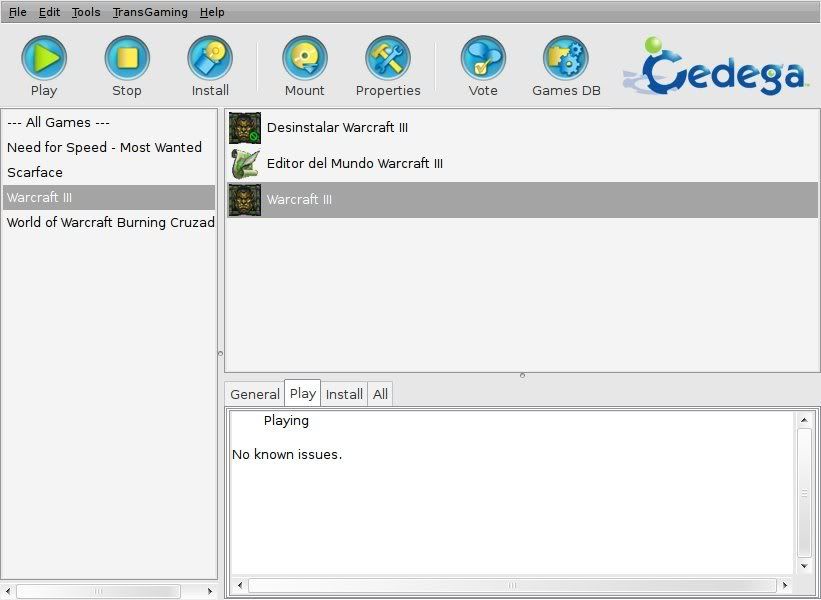Select the Play tab in details pane

pyautogui.click(x=303, y=393)
